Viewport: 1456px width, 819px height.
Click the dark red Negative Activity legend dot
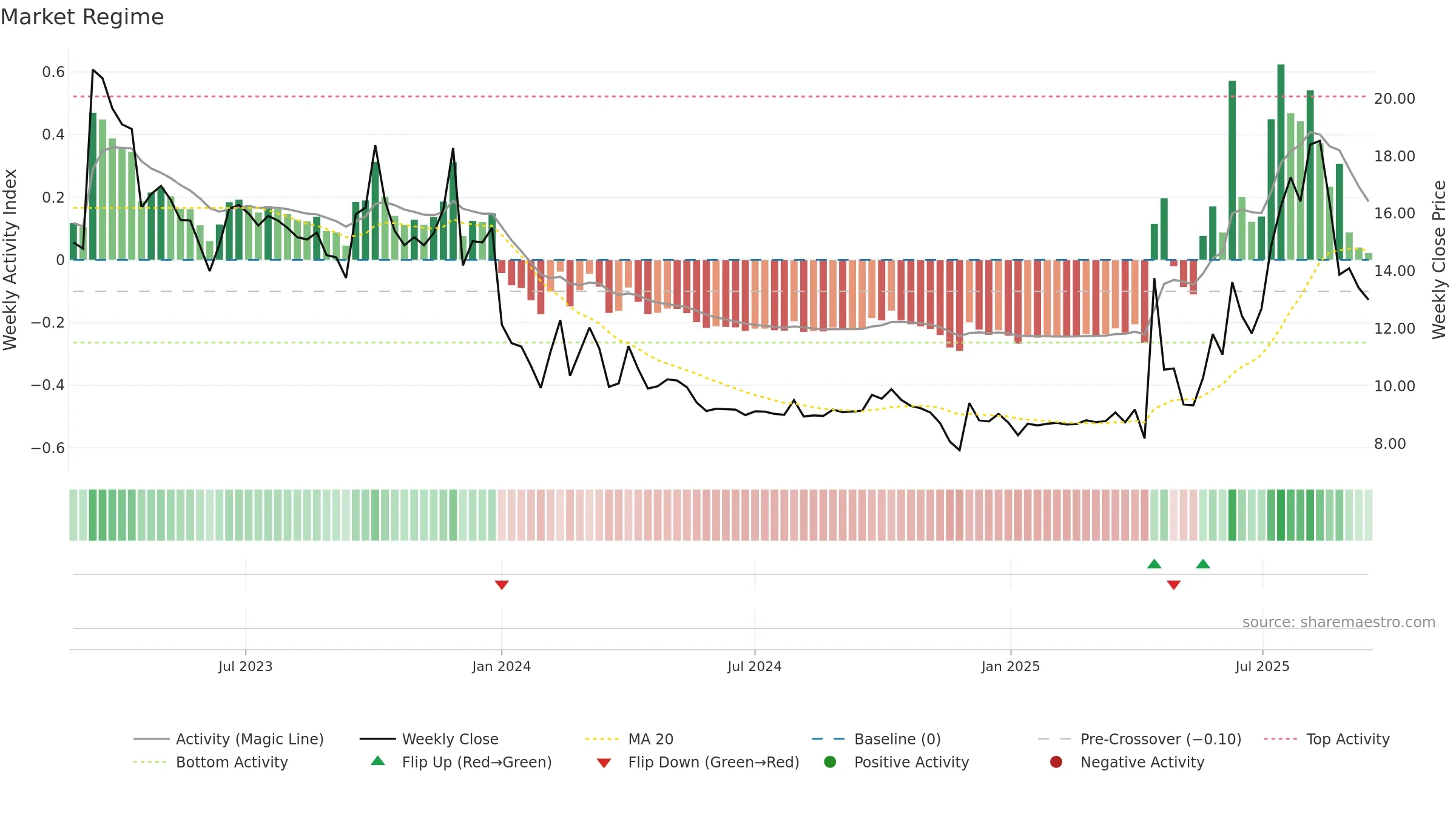[x=1056, y=762]
